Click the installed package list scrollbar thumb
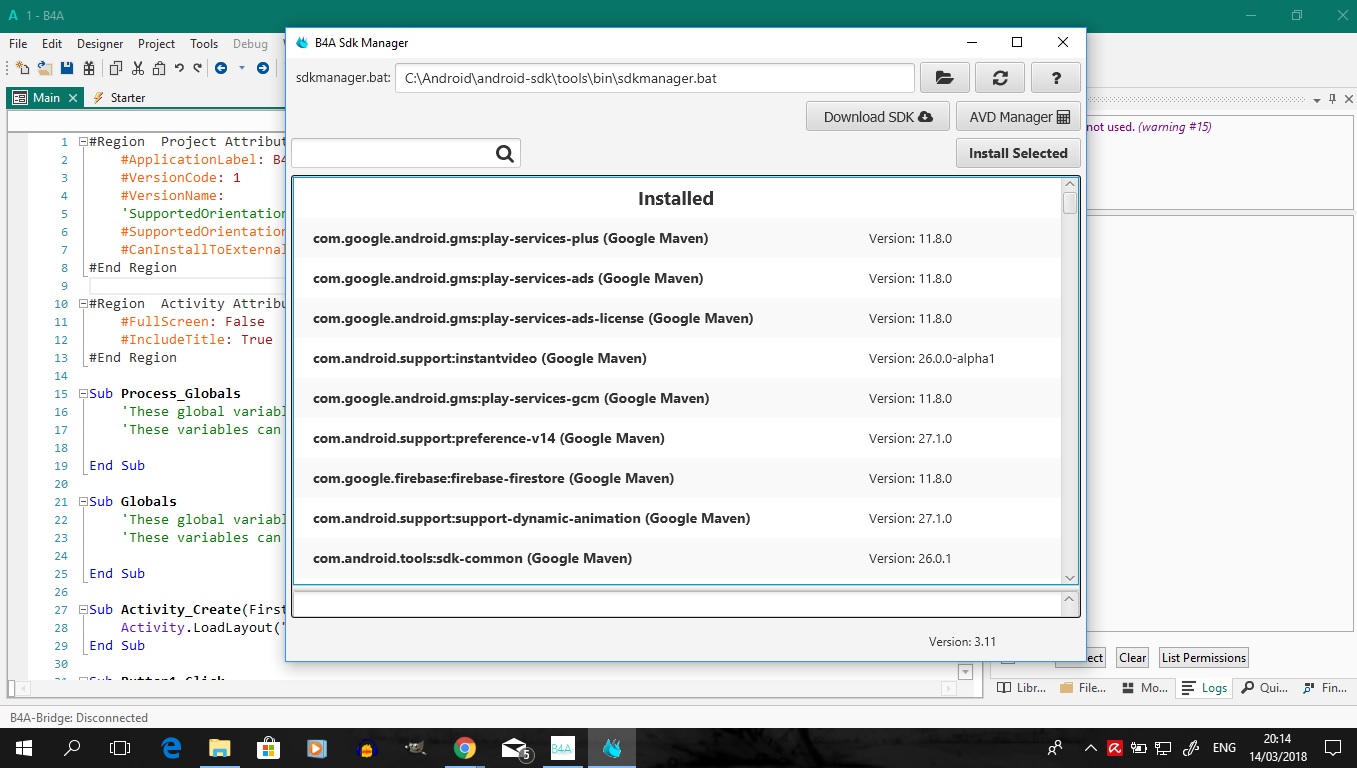Viewport: 1357px width, 768px height. click(x=1070, y=203)
